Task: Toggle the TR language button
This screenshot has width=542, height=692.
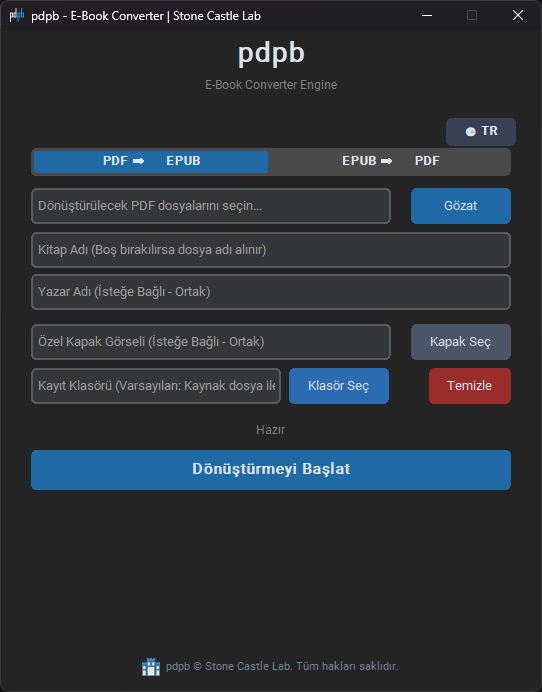Action: click(x=481, y=132)
